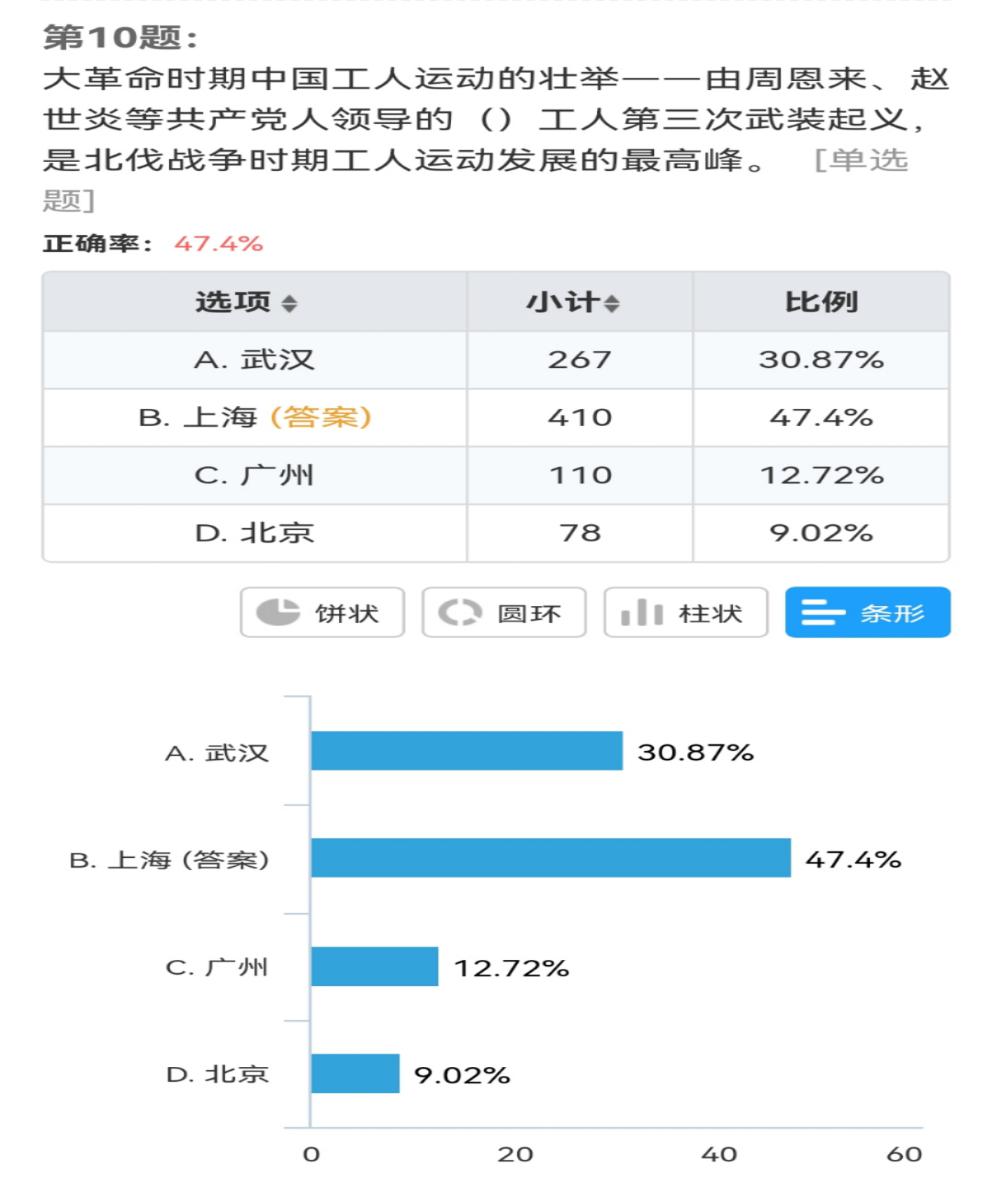Click the pie chart icon in 饼状 button

pyautogui.click(x=277, y=612)
